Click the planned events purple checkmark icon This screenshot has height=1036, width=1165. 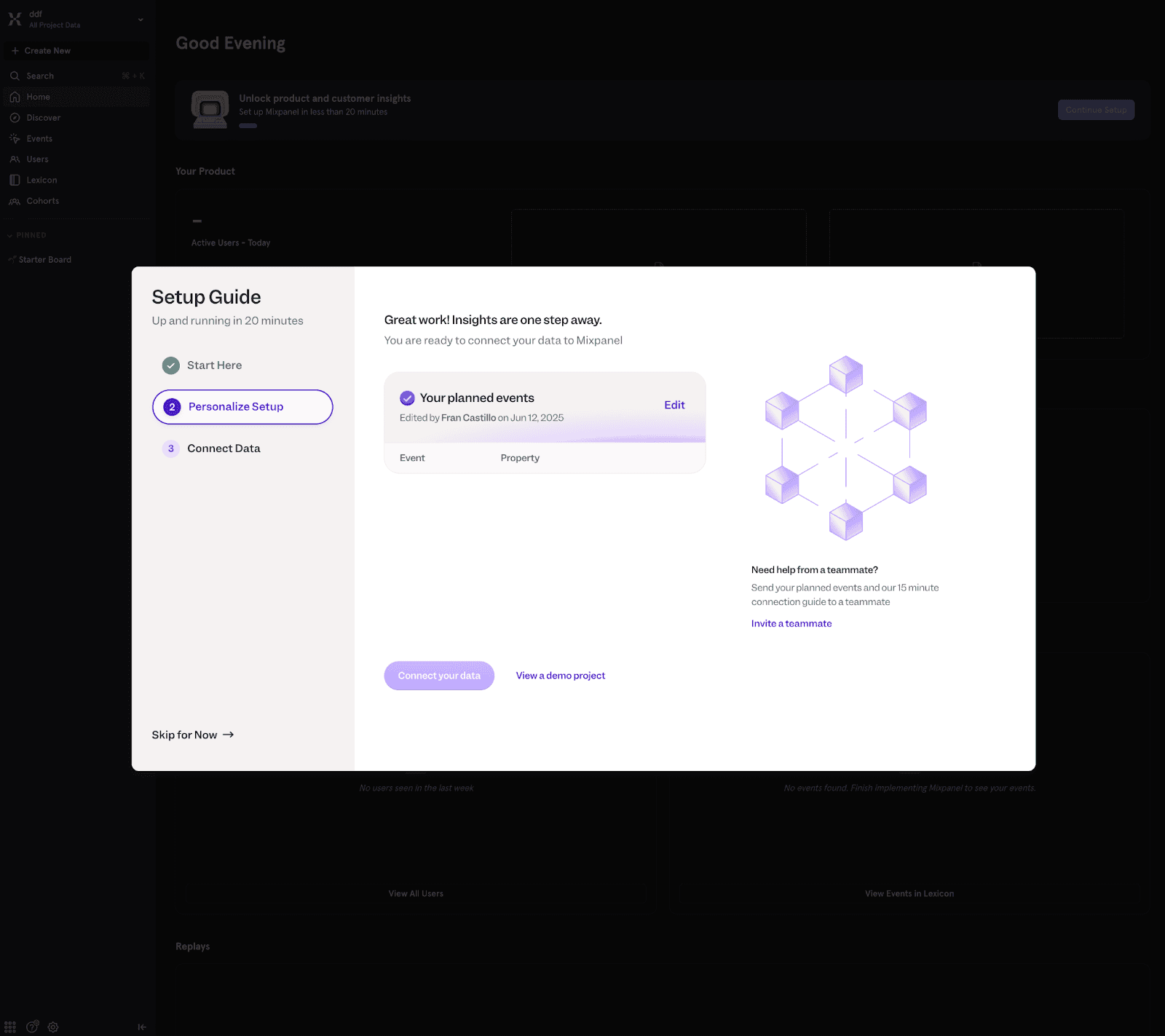(x=407, y=398)
